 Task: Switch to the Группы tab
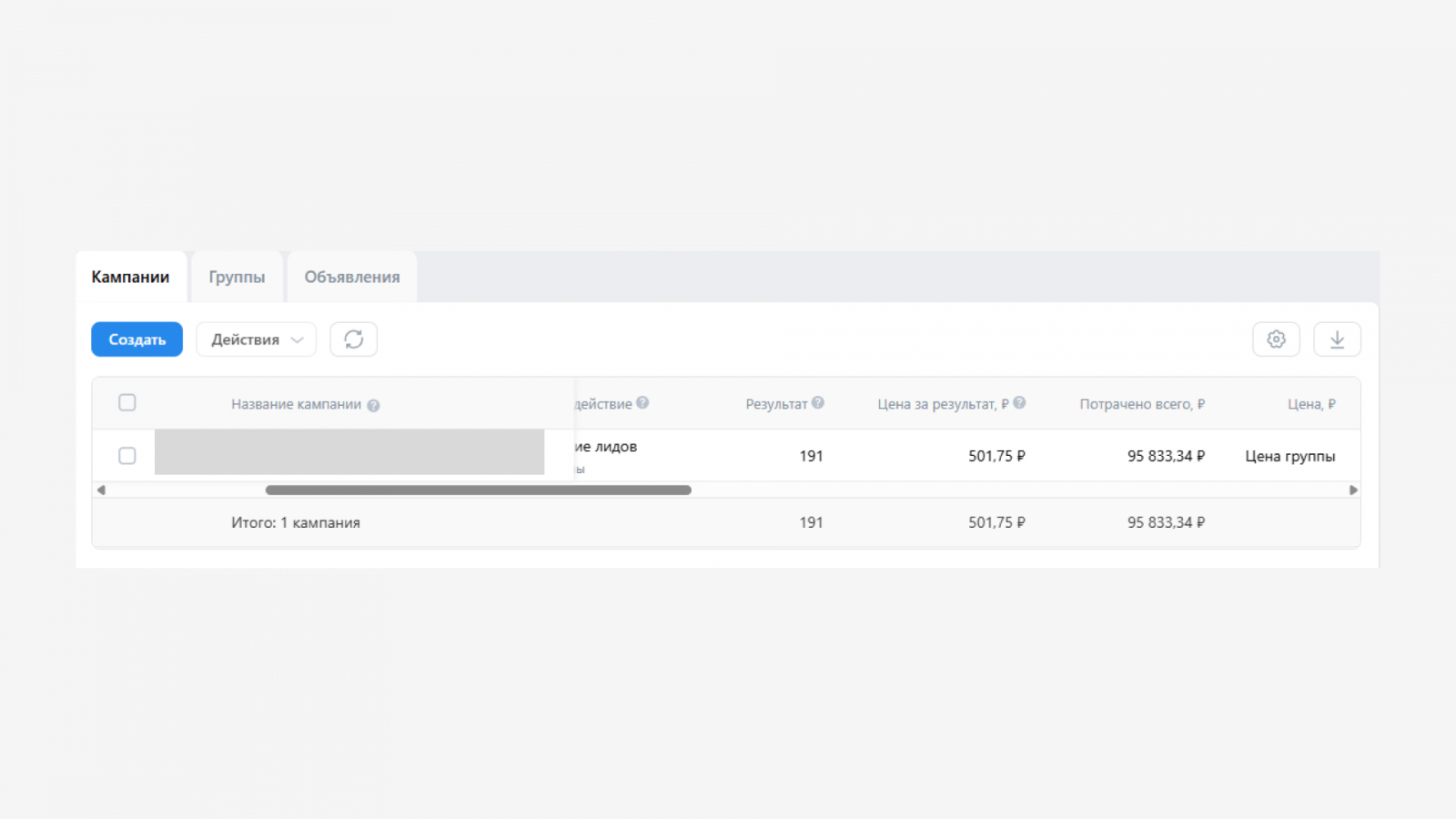[x=237, y=278]
